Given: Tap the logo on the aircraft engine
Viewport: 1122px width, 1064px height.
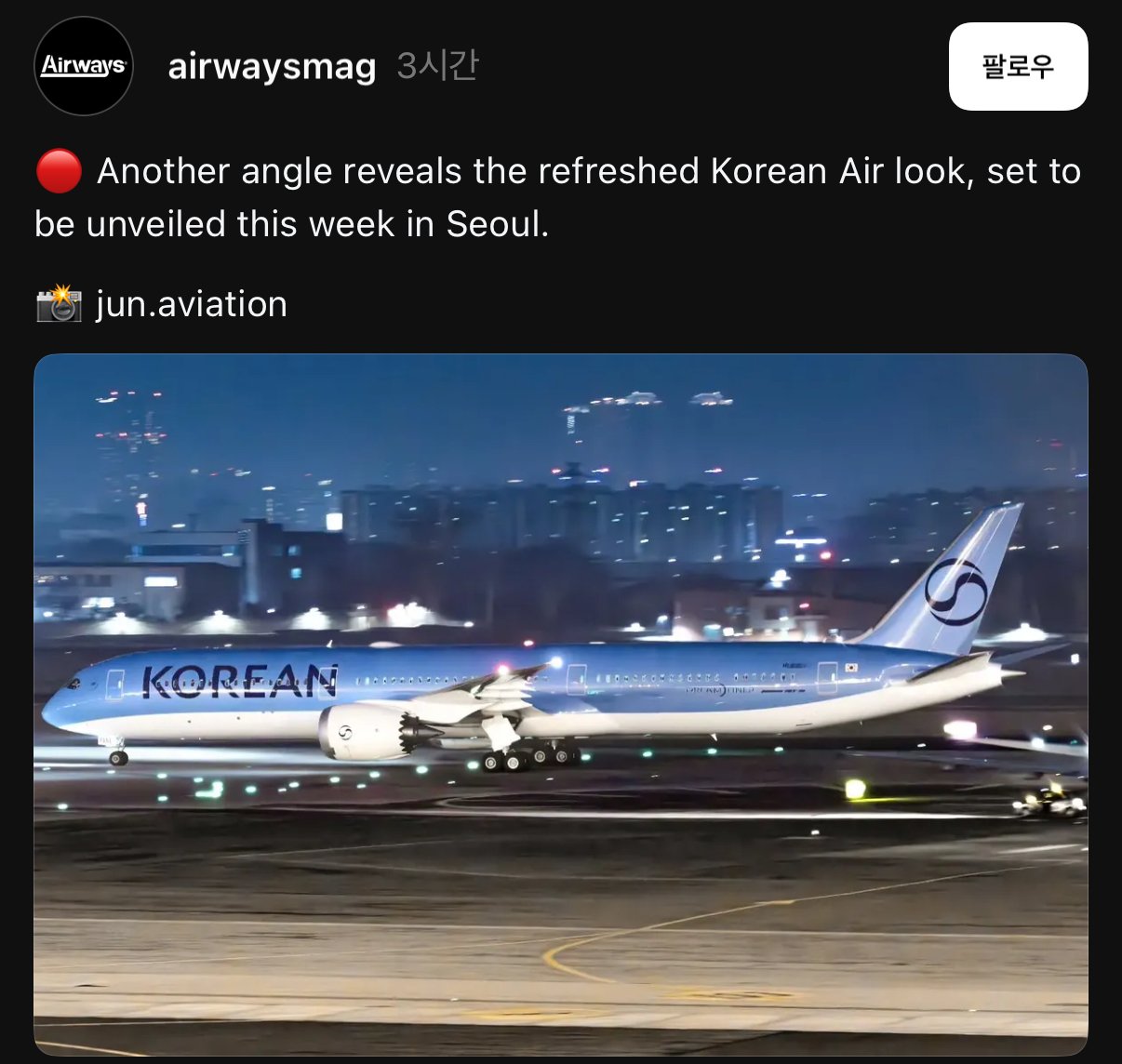Looking at the screenshot, I should (344, 734).
